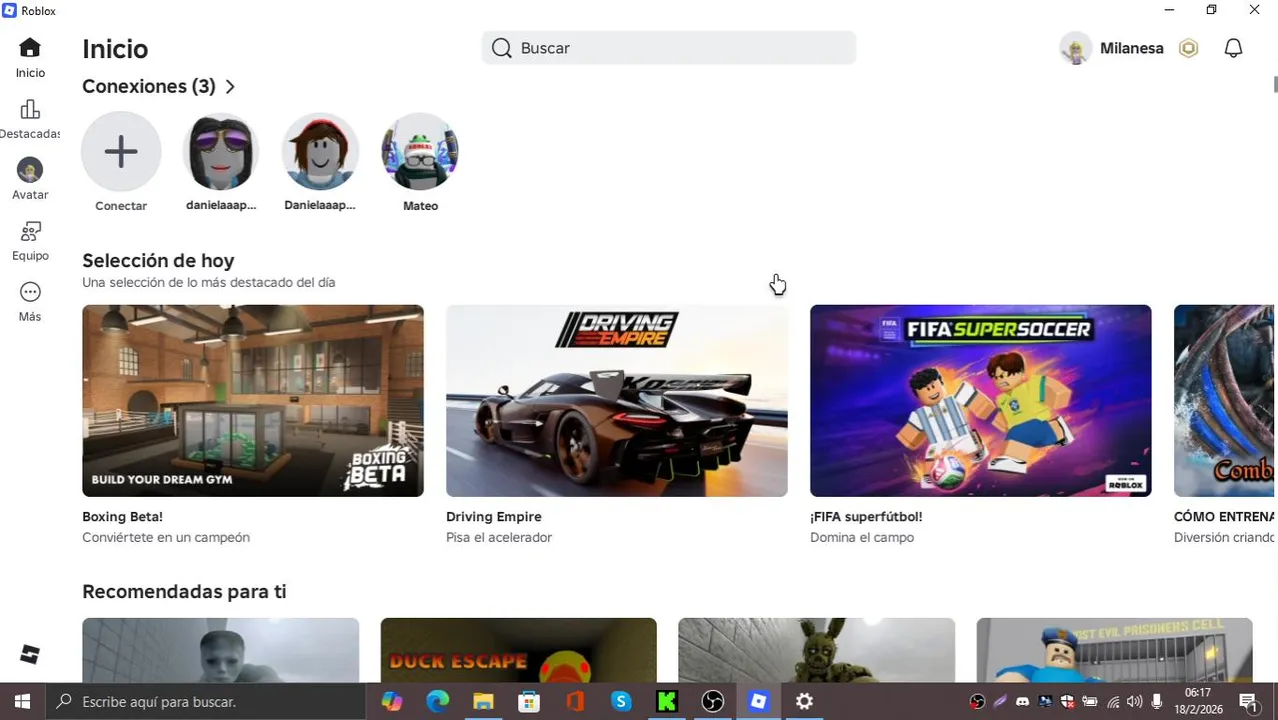This screenshot has height=720, width=1278.
Task: Switch to OBS Studio in taskbar
Action: coord(713,702)
